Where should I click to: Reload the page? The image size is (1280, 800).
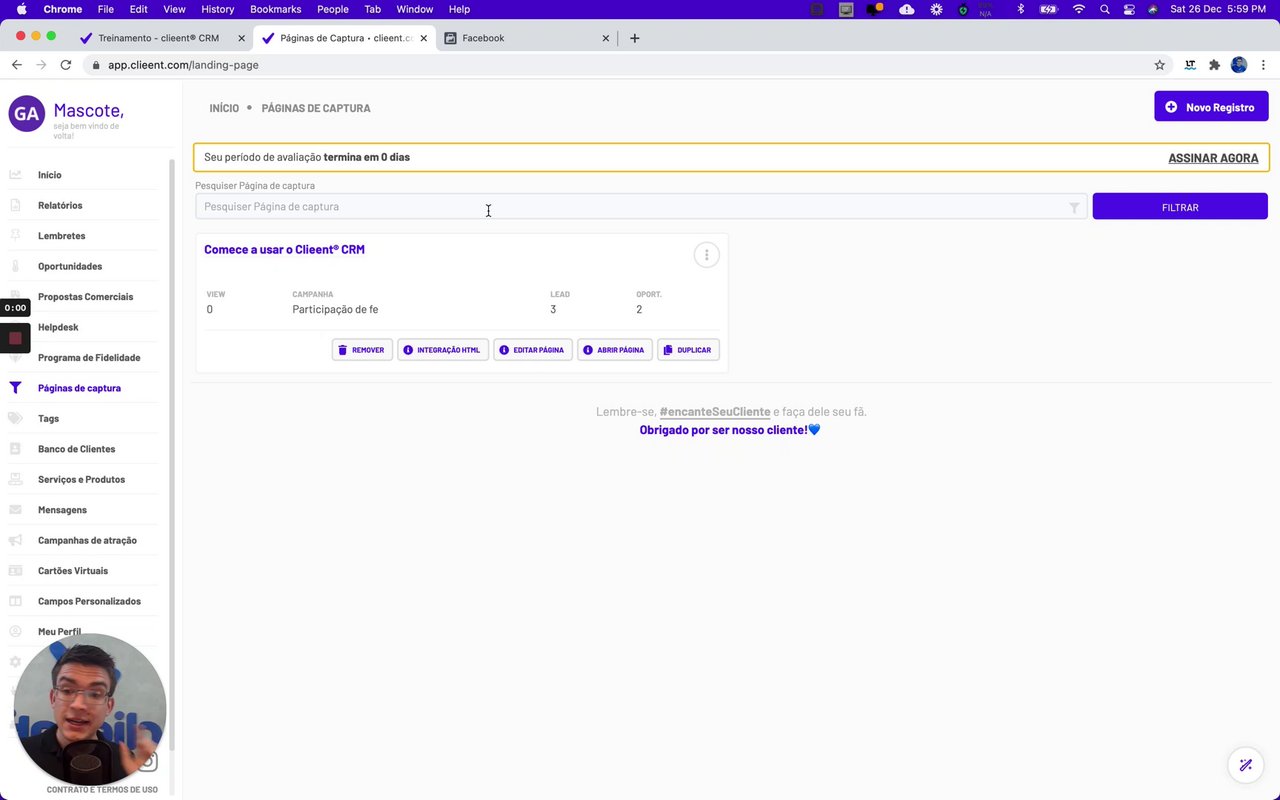pos(66,65)
